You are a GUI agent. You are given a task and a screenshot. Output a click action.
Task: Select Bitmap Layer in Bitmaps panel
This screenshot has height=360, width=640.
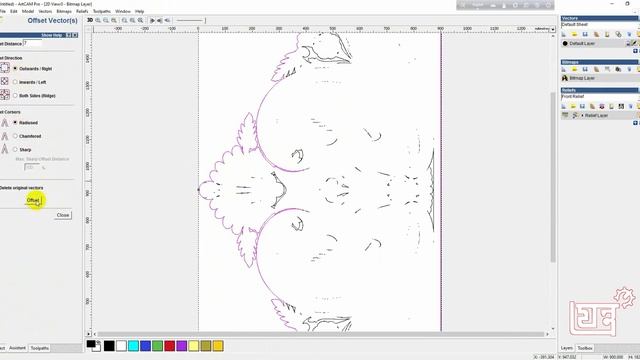click(x=582, y=78)
